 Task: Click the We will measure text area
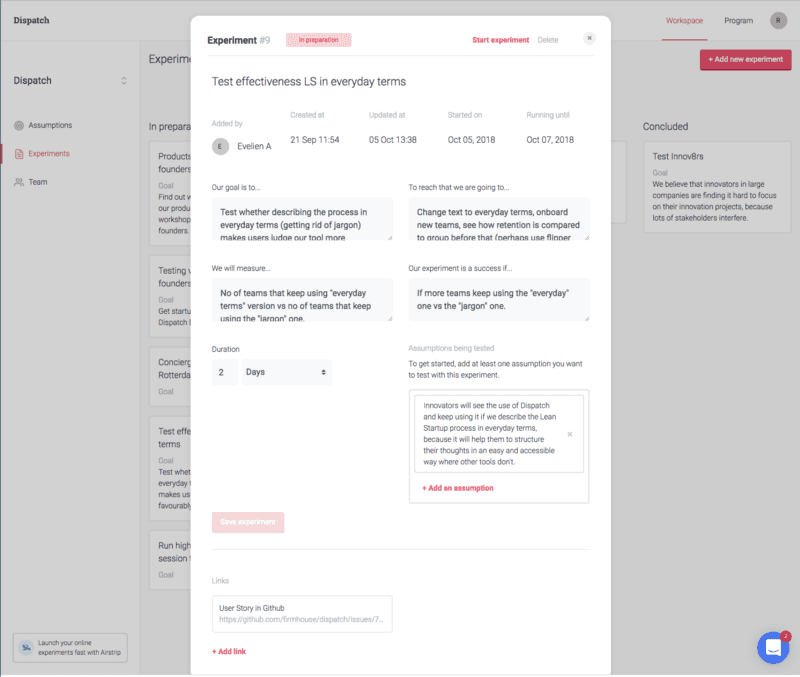(x=302, y=299)
